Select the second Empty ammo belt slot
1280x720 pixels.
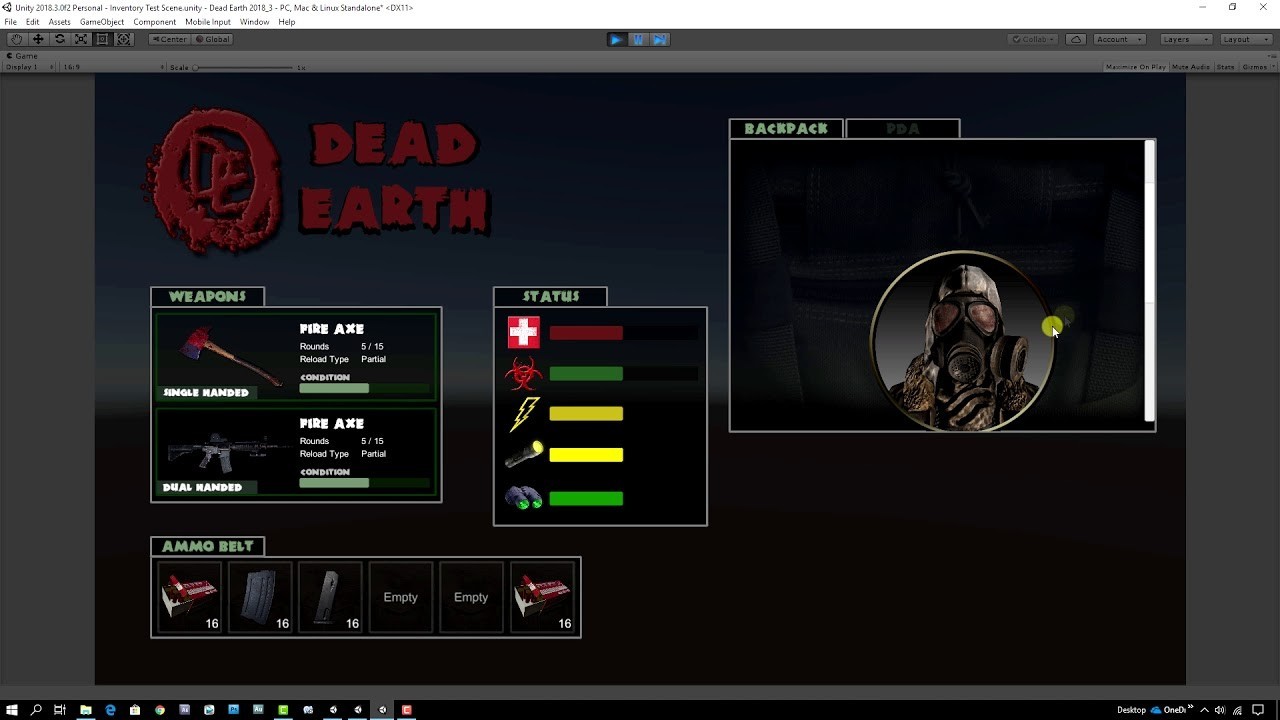tap(471, 597)
